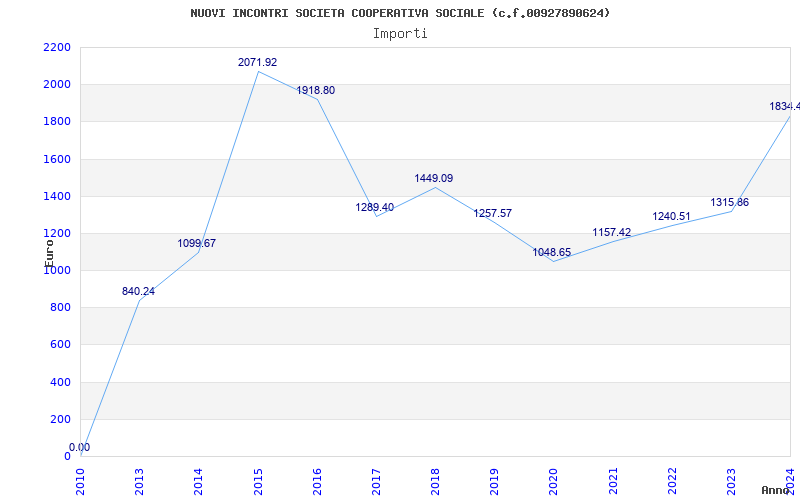
Task: Click the 2015 x-axis year label
Action: 258,481
